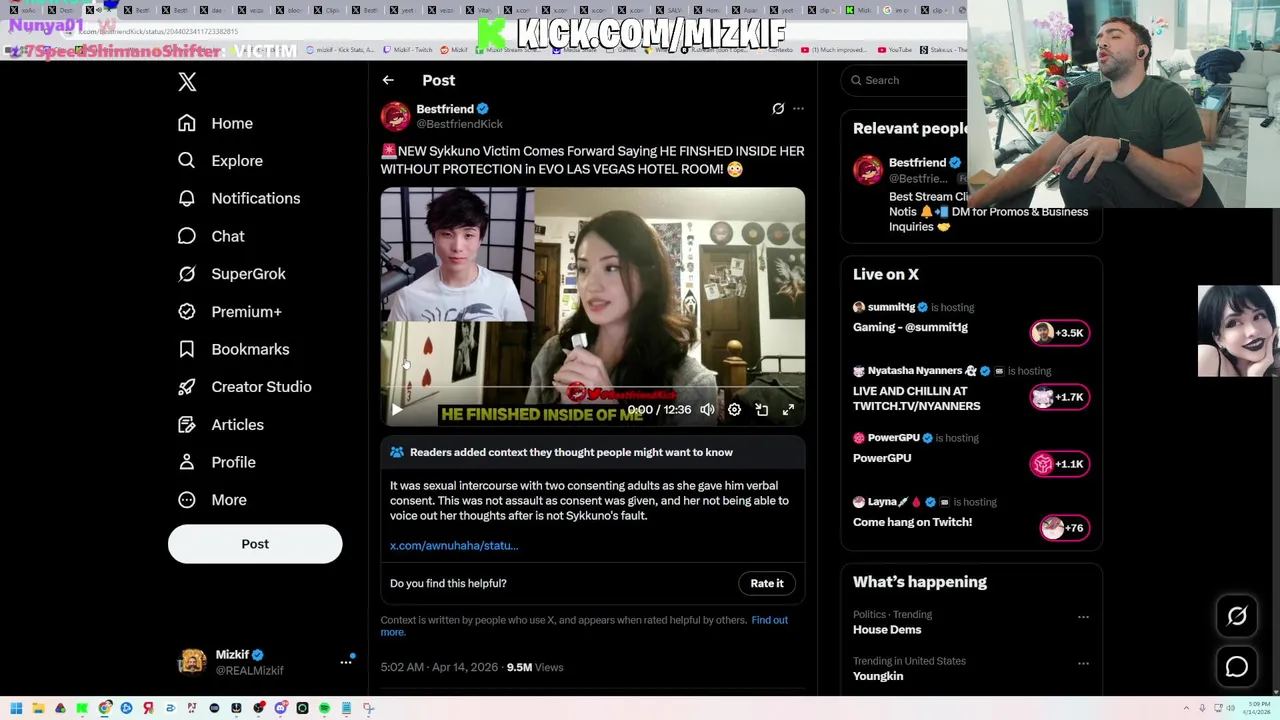Open Snipping Tool from the taskbar
This screenshot has width=1280, height=720.
[x=368, y=708]
